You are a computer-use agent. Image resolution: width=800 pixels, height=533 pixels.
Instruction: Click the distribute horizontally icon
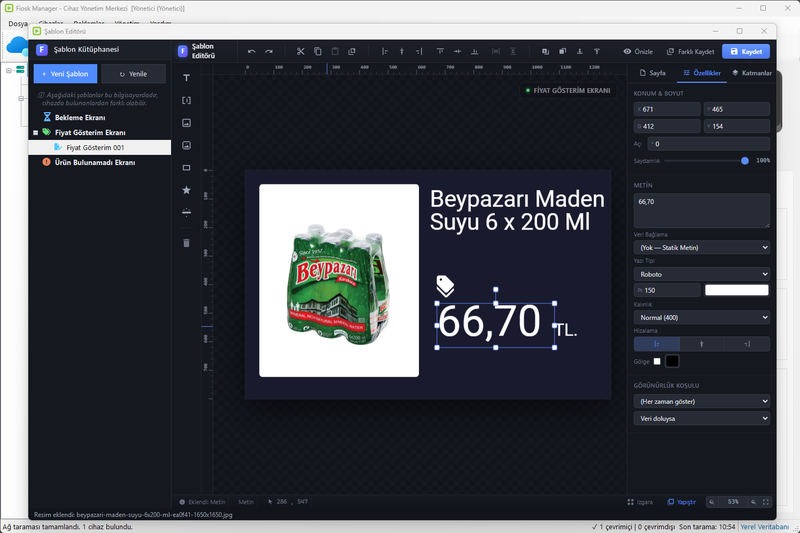coord(496,52)
